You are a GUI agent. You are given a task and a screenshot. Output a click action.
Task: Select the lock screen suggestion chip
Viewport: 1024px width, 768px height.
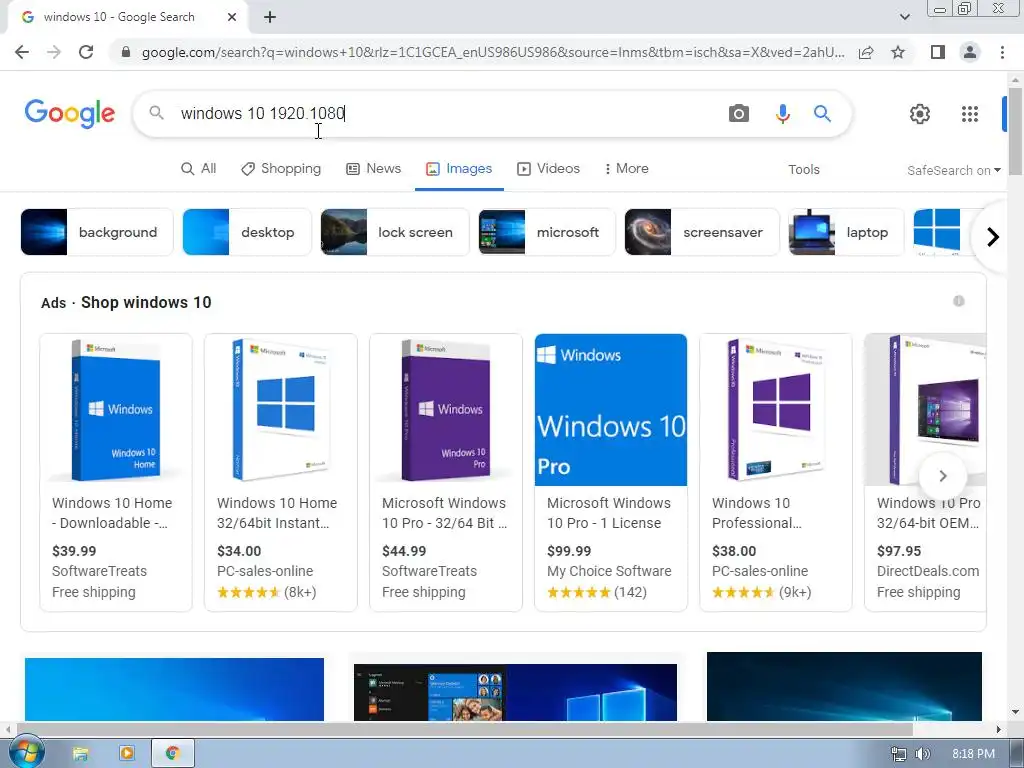[395, 232]
